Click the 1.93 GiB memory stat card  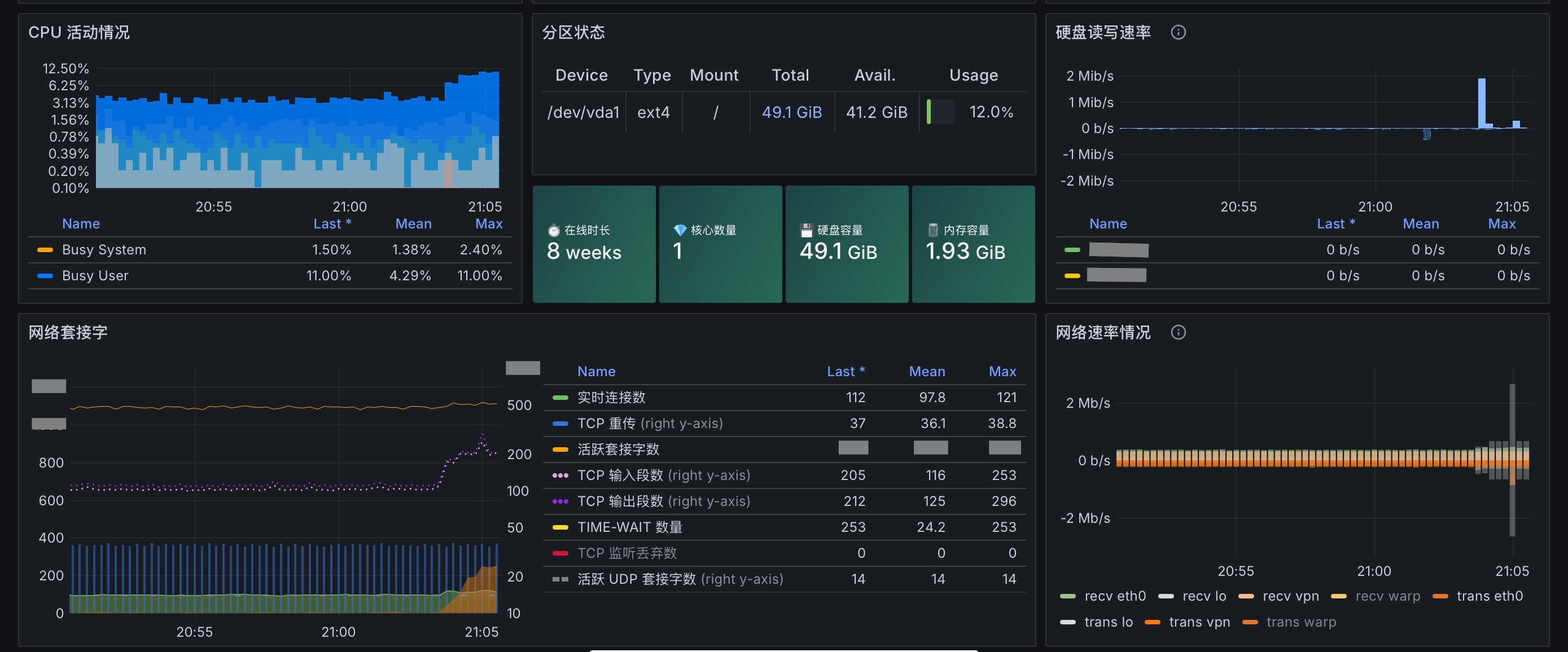(973, 244)
